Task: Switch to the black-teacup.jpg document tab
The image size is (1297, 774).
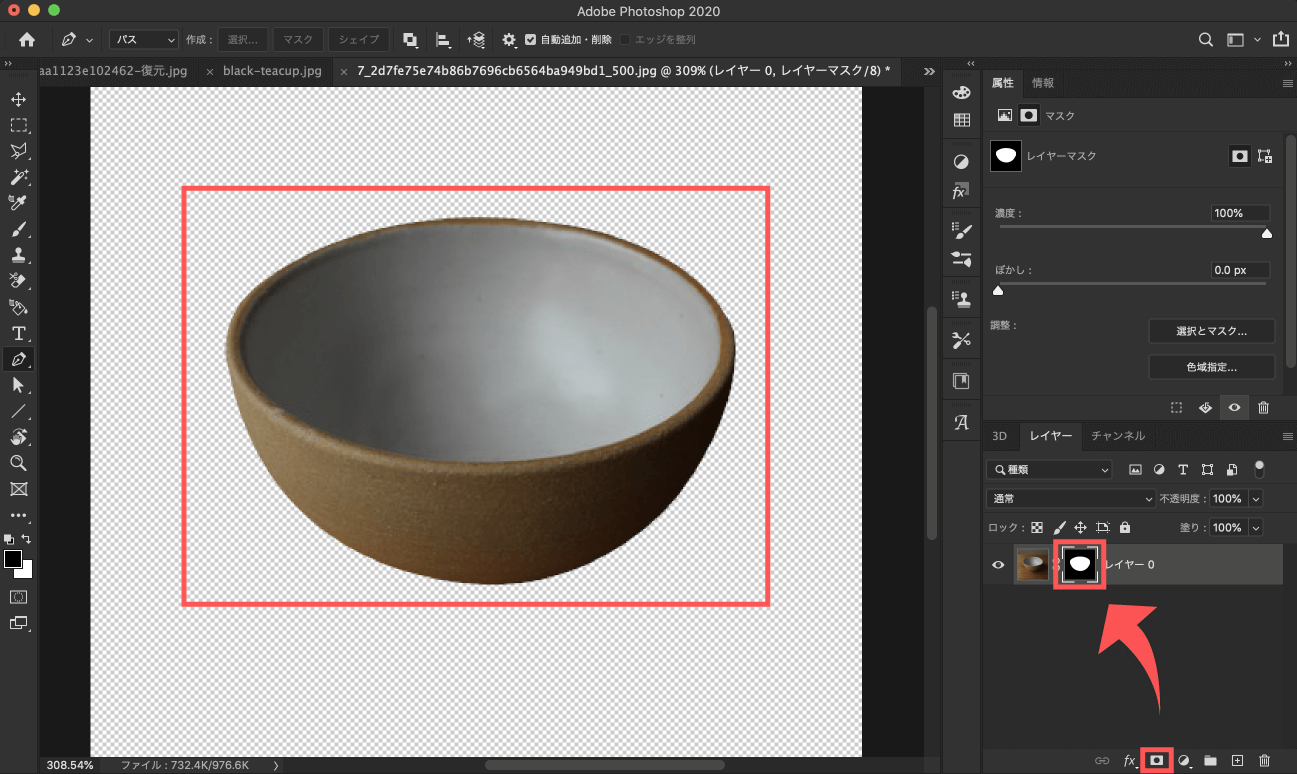Action: (x=272, y=71)
